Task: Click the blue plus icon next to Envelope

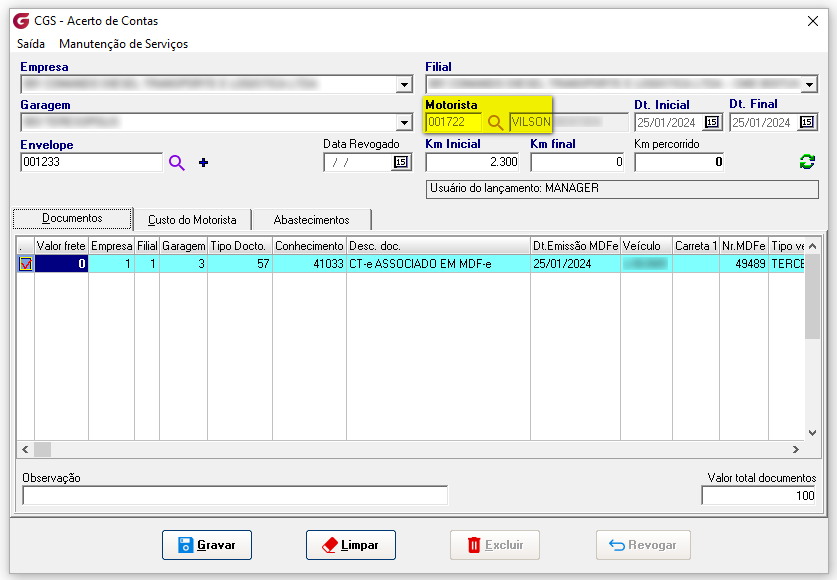Action: (x=203, y=163)
